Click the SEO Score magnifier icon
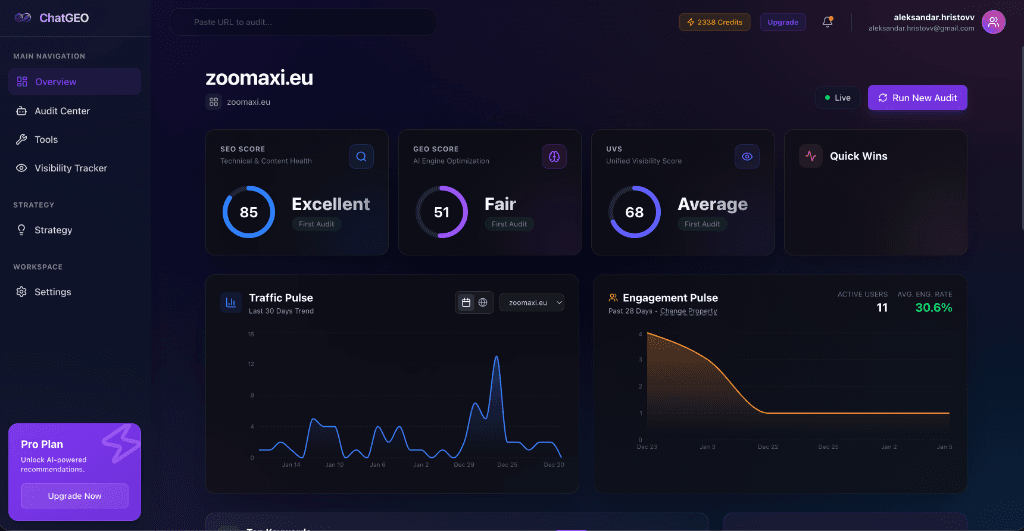The width and height of the screenshot is (1024, 531). coord(361,156)
